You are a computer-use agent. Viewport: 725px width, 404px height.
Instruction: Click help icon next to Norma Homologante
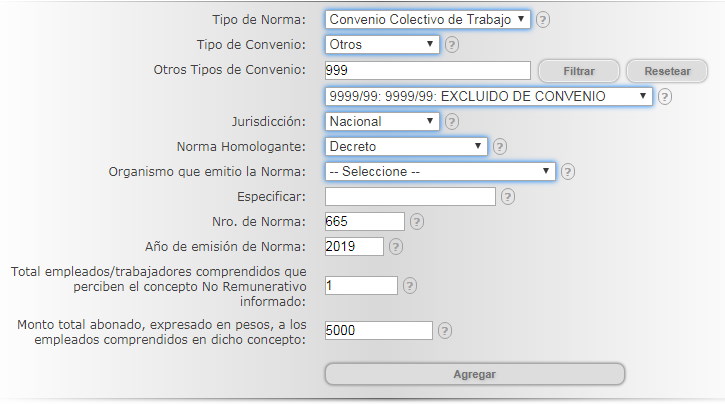click(500, 146)
